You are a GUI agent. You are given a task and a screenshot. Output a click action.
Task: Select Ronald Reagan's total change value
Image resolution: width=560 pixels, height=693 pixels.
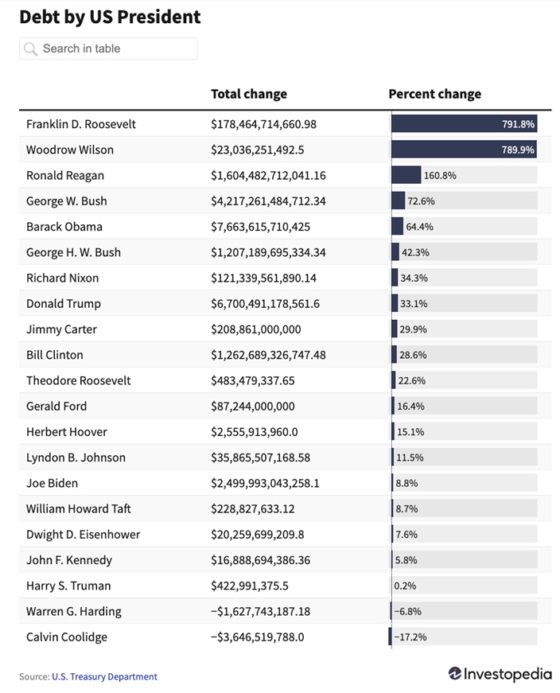268,175
